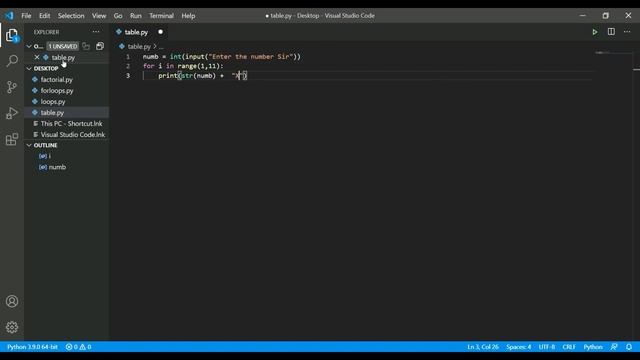Open the File menu
This screenshot has height=360, width=640.
point(26,16)
